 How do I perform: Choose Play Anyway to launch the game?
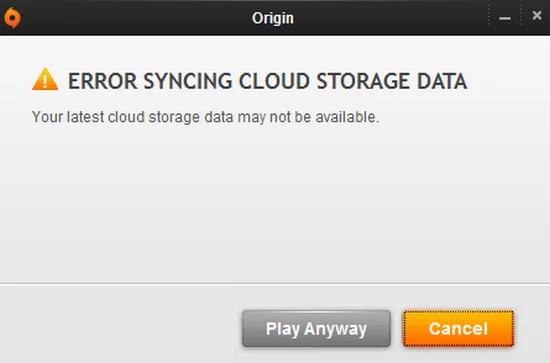click(316, 329)
